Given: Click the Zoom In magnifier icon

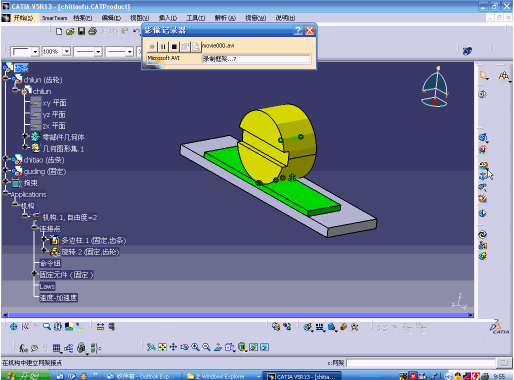Looking at the screenshot, I should pyautogui.click(x=195, y=347).
